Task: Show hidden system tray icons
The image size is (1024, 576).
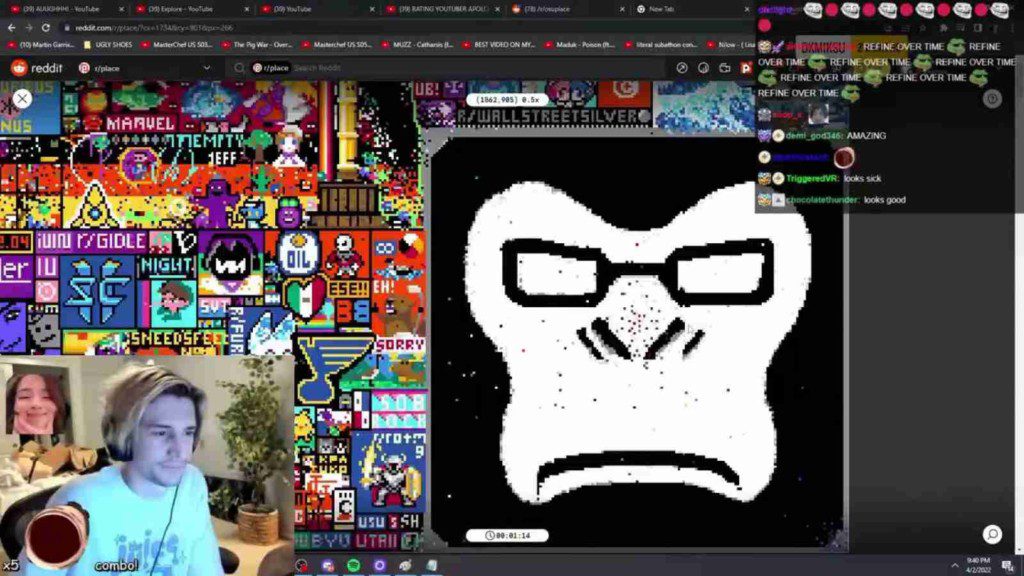Action: point(955,565)
